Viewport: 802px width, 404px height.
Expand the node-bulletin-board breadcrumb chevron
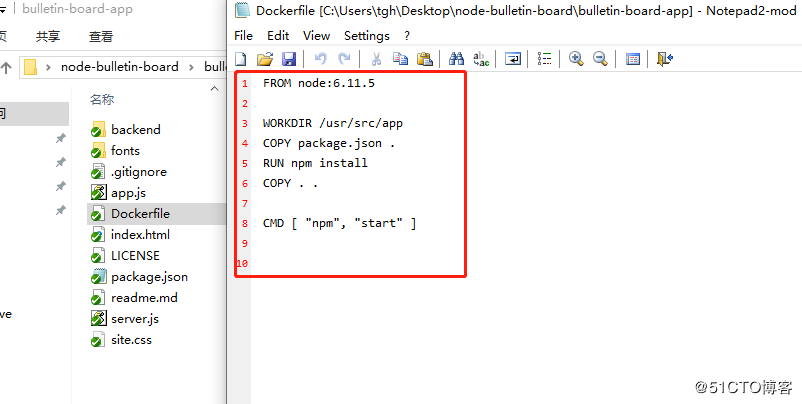[191, 67]
